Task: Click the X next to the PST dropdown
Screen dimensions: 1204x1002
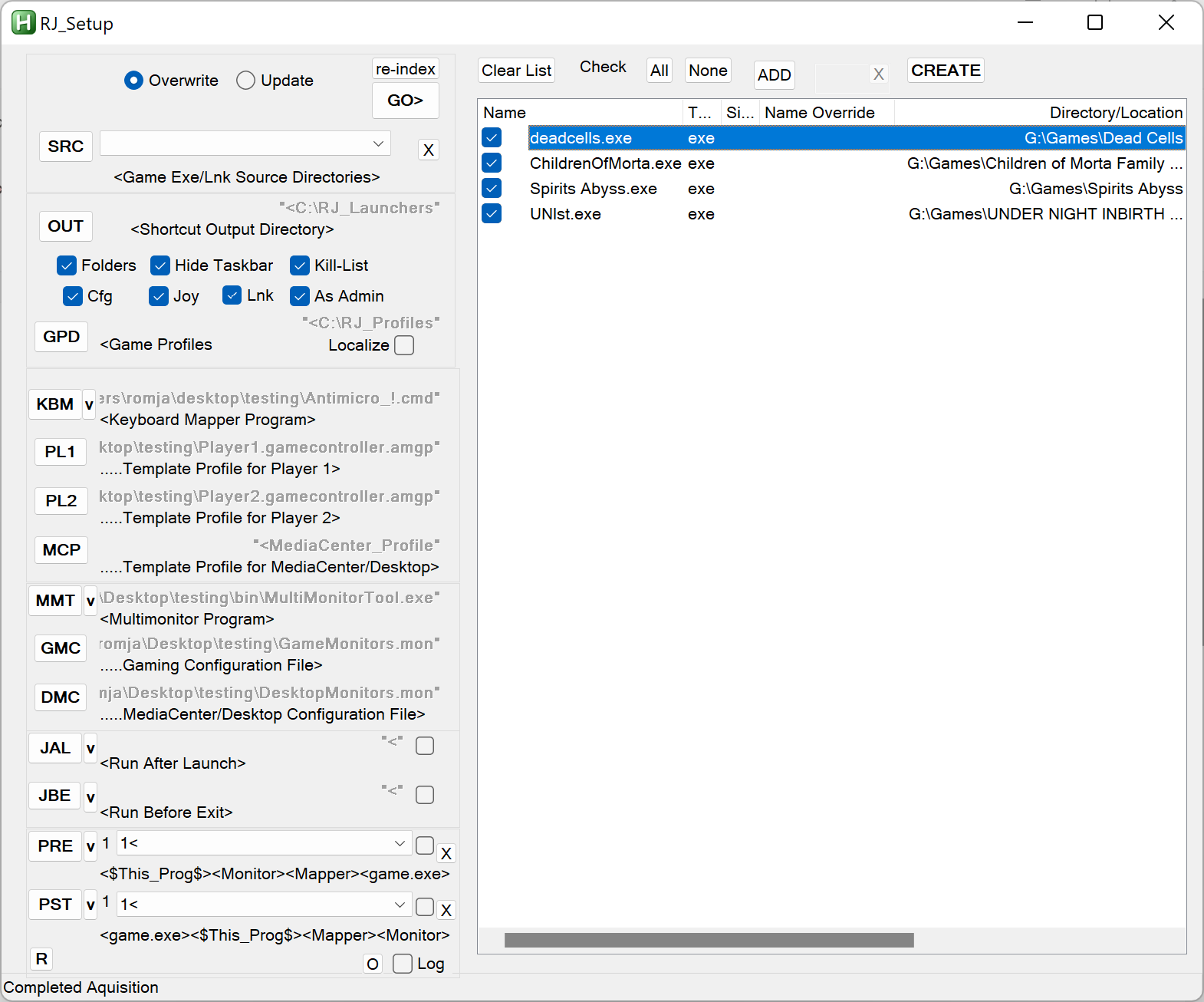Action: [x=446, y=910]
